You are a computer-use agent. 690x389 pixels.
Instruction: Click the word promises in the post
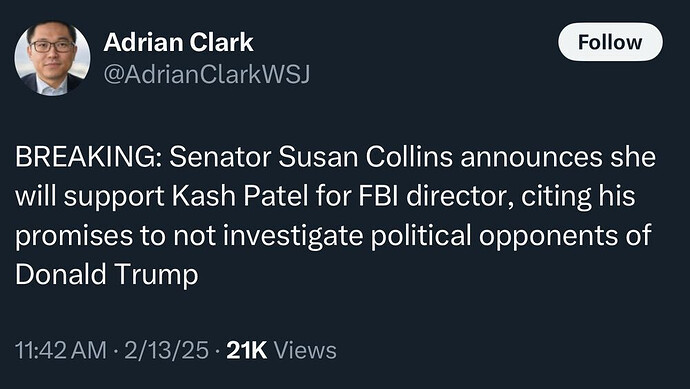click(x=74, y=237)
